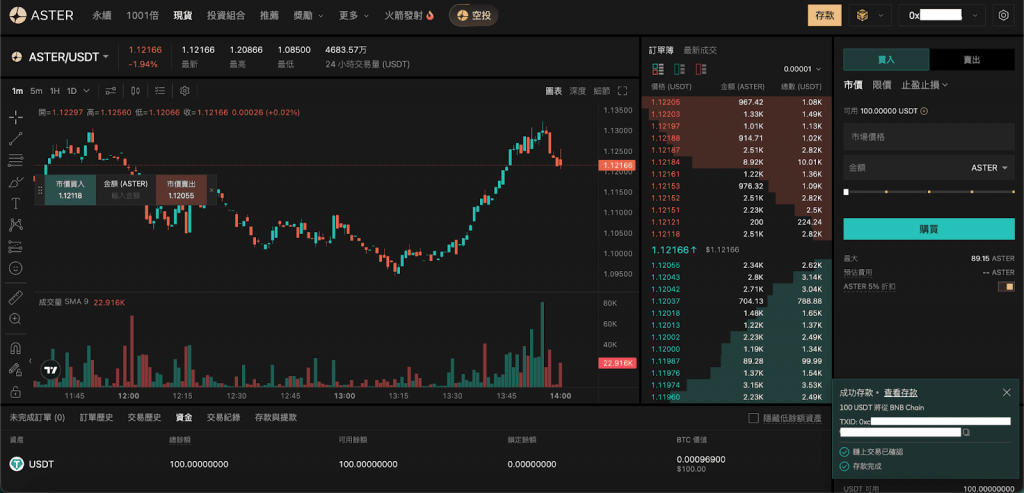Open the ASTER amount unit dropdown

coord(991,168)
